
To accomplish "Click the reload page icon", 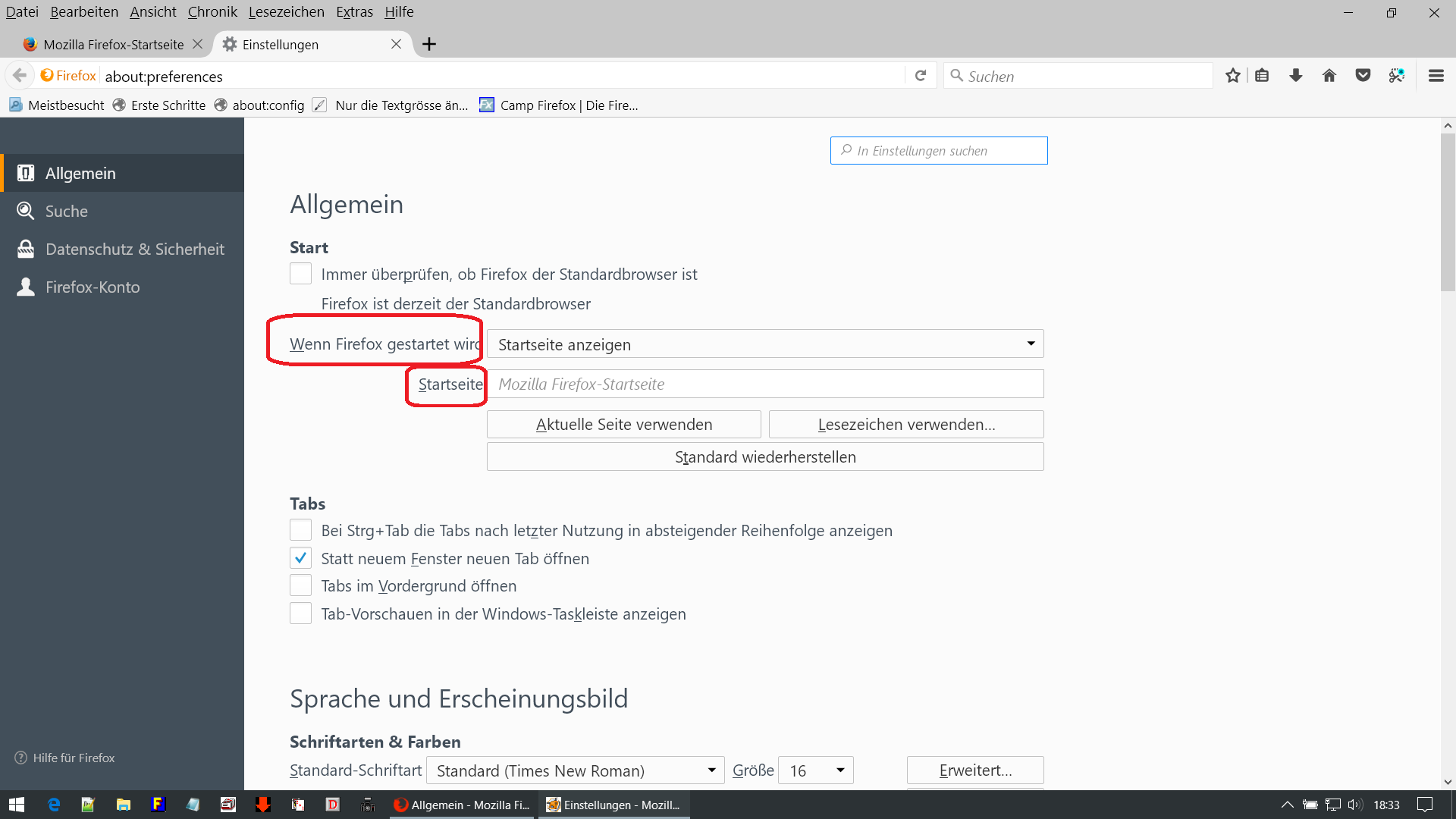I will pyautogui.click(x=921, y=76).
